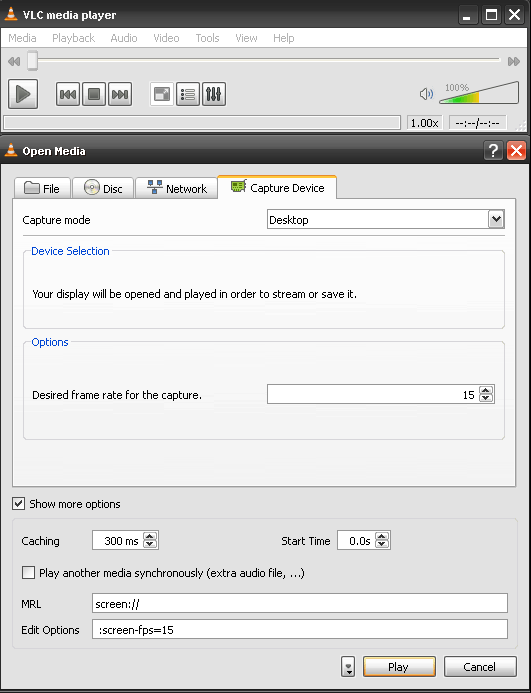Mute audio via speaker icon
This screenshot has width=531, height=693.
click(x=426, y=94)
